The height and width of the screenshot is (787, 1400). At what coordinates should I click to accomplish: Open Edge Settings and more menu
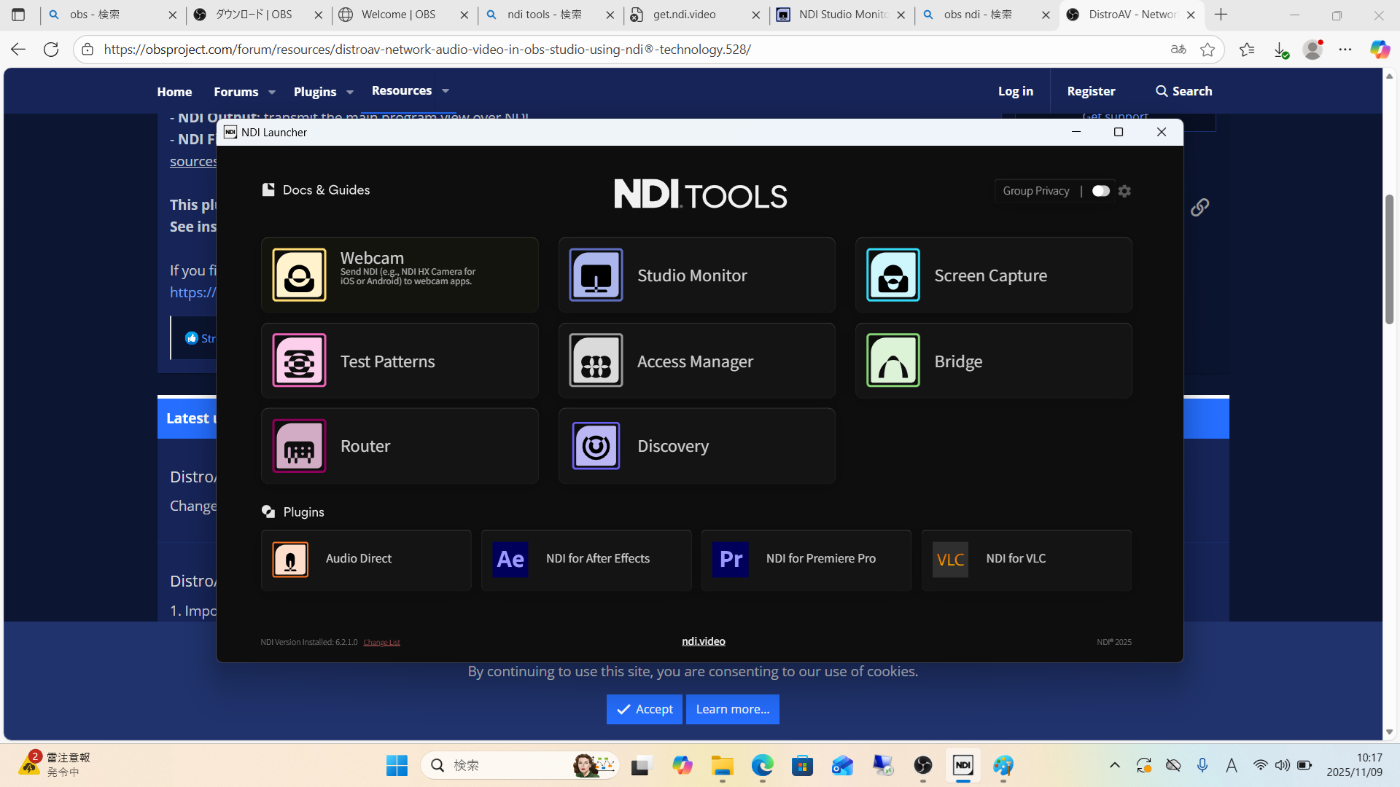[x=1346, y=50]
